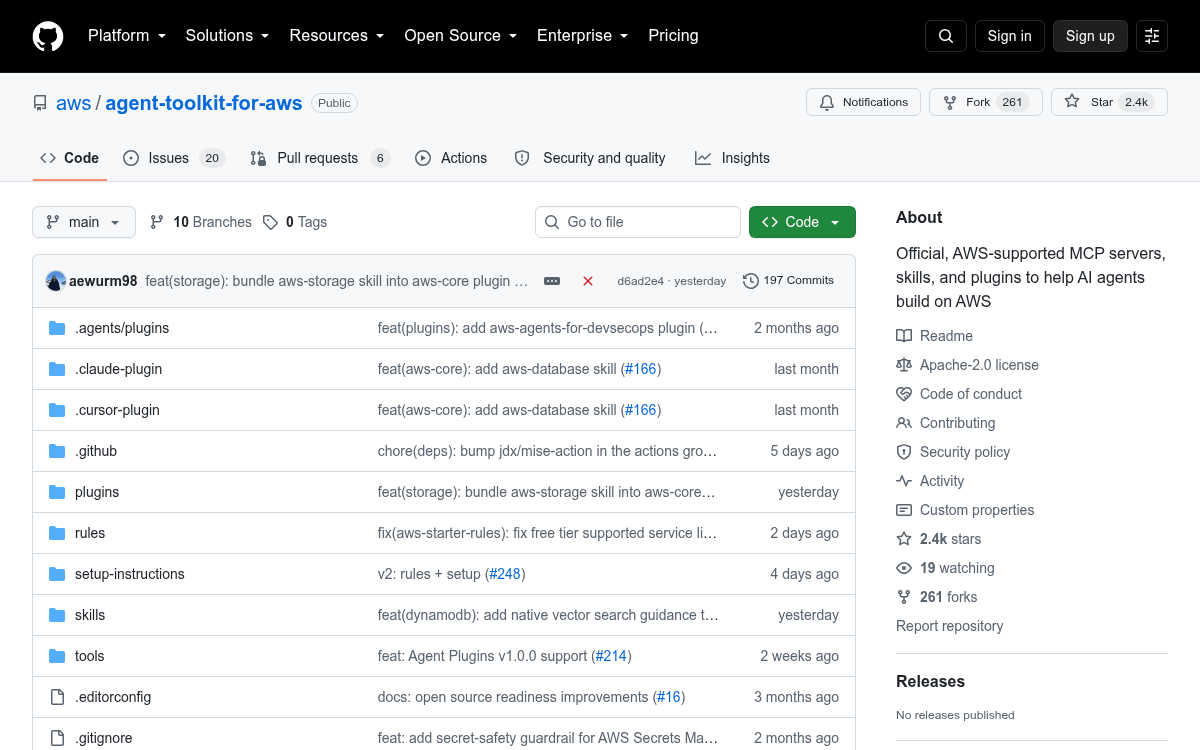Open the main branch dropdown
Viewport: 1200px width, 750px height.
click(x=84, y=222)
